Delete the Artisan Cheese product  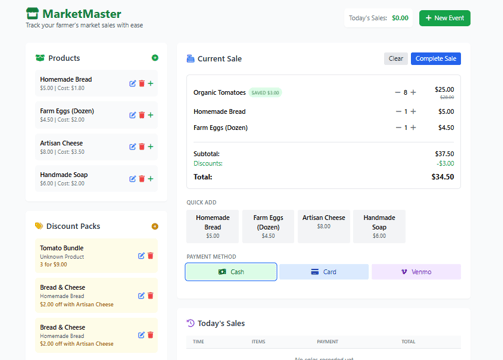(x=142, y=147)
